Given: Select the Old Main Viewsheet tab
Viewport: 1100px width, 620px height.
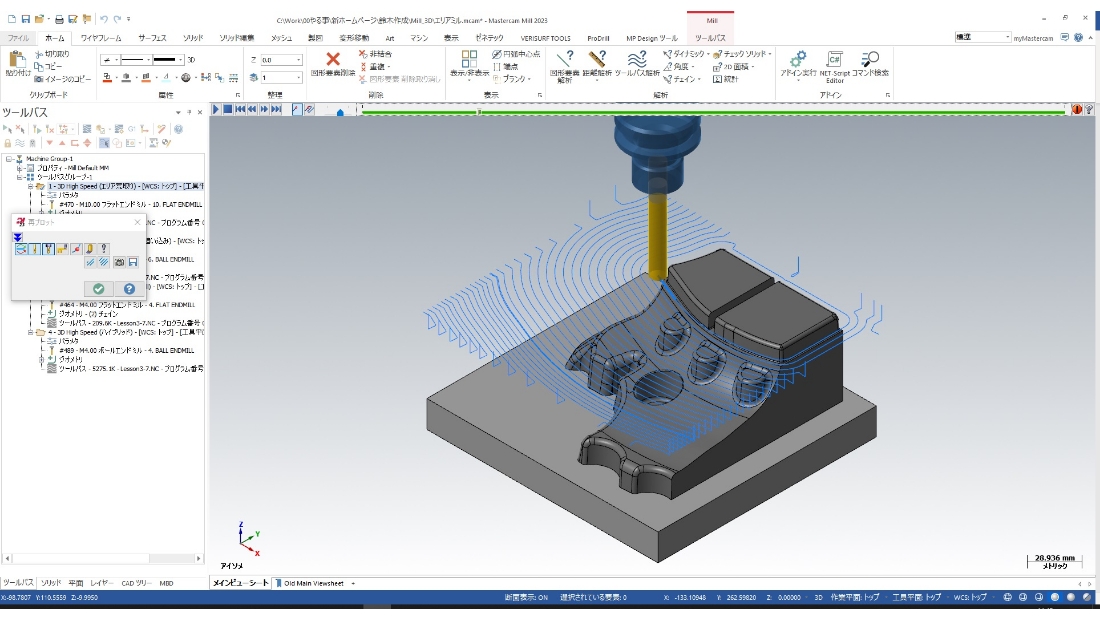Looking at the screenshot, I should [313, 583].
